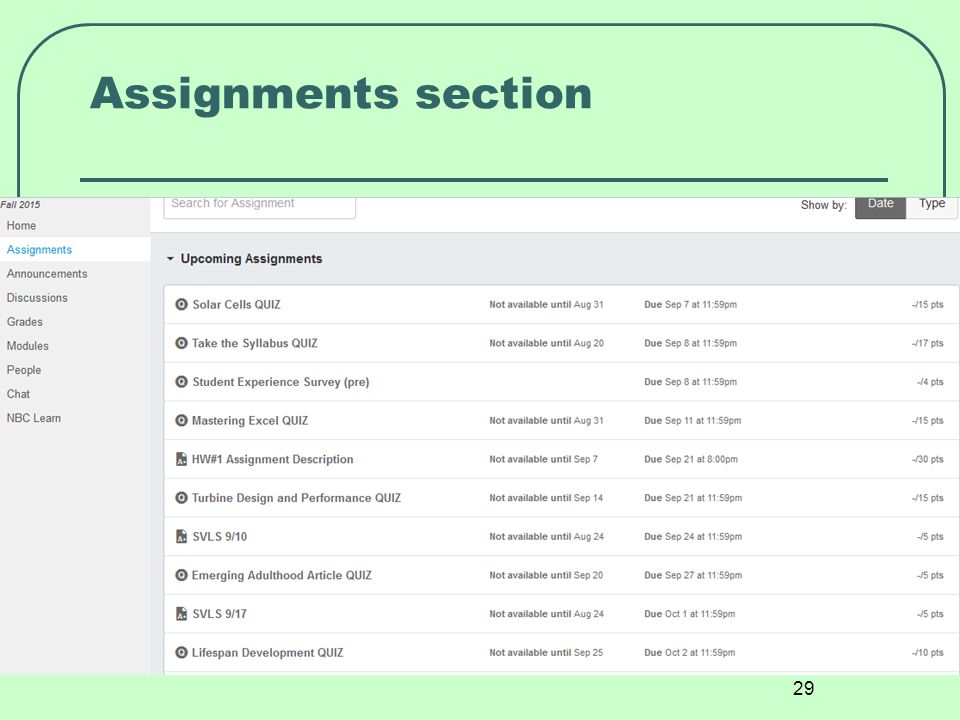Collapse the Upcoming Assignments group arrow
The width and height of the screenshot is (960, 720).
[170, 258]
